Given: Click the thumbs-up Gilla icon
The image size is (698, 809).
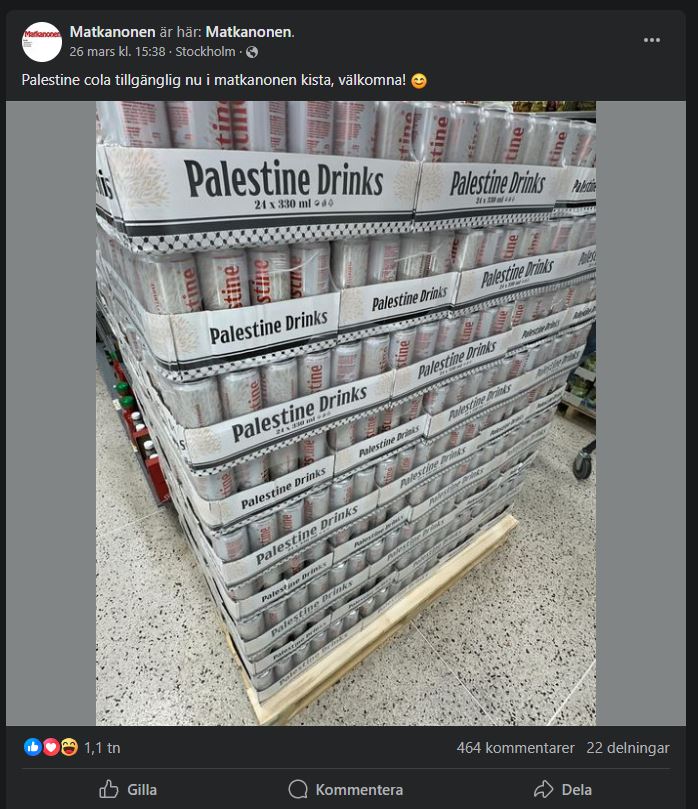Looking at the screenshot, I should point(109,789).
